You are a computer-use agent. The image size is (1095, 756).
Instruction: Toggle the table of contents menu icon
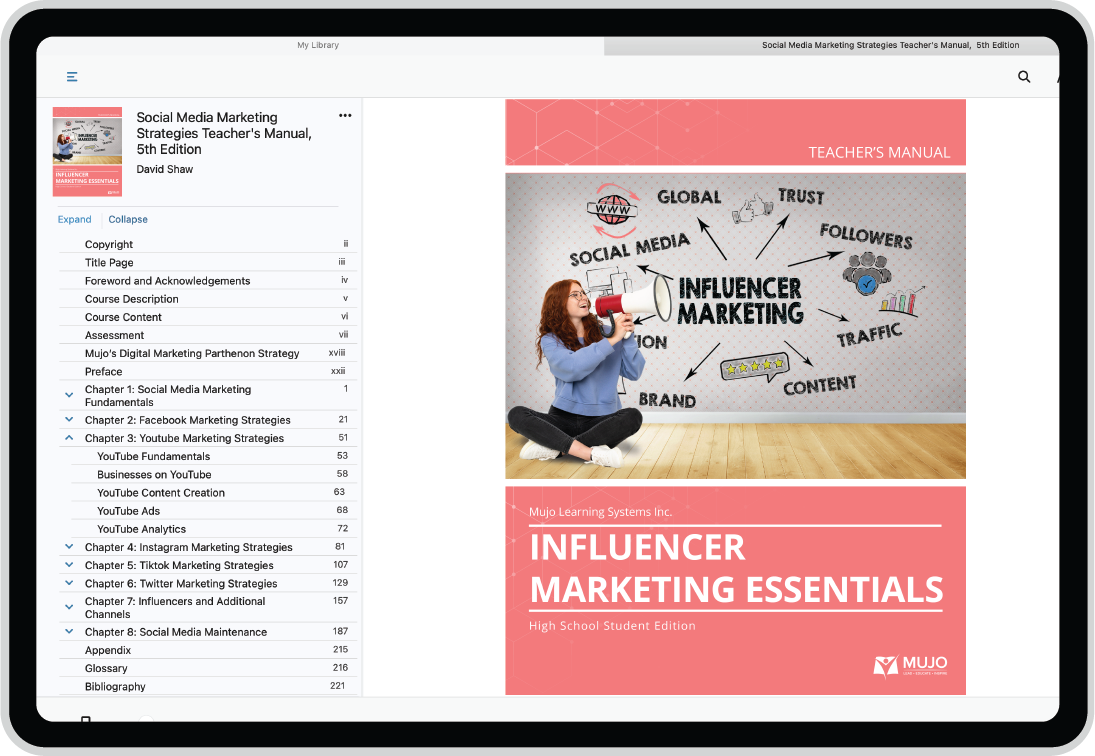[72, 77]
